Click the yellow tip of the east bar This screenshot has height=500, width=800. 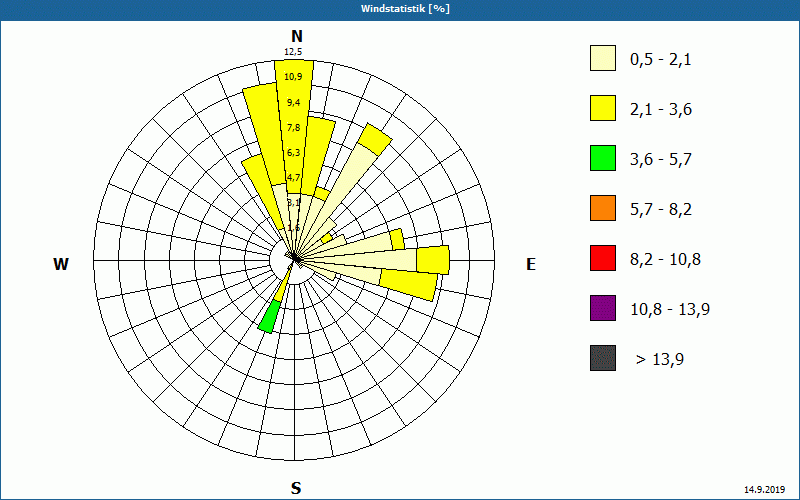[x=433, y=260]
